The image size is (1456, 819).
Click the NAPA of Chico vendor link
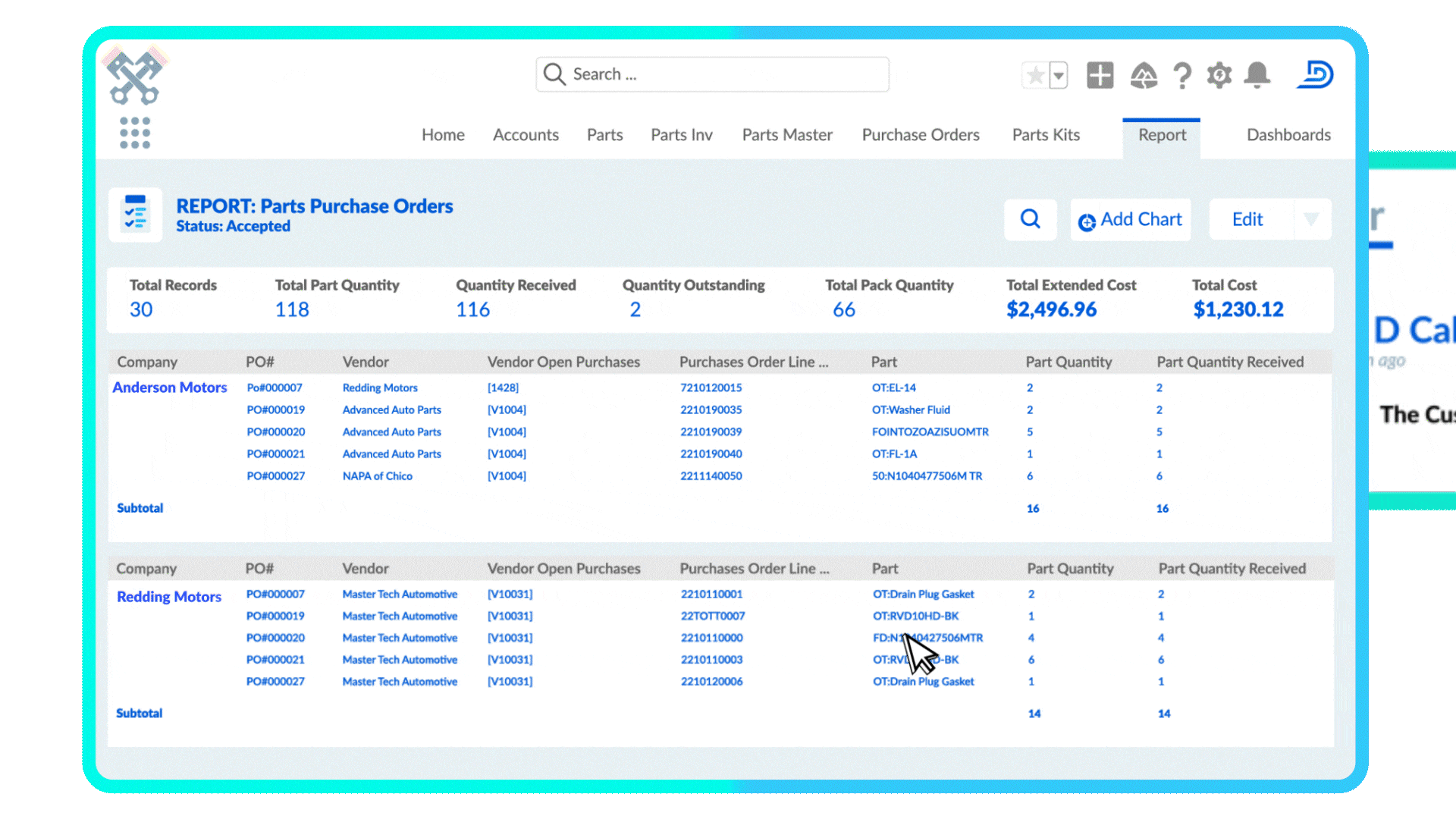pyautogui.click(x=378, y=476)
